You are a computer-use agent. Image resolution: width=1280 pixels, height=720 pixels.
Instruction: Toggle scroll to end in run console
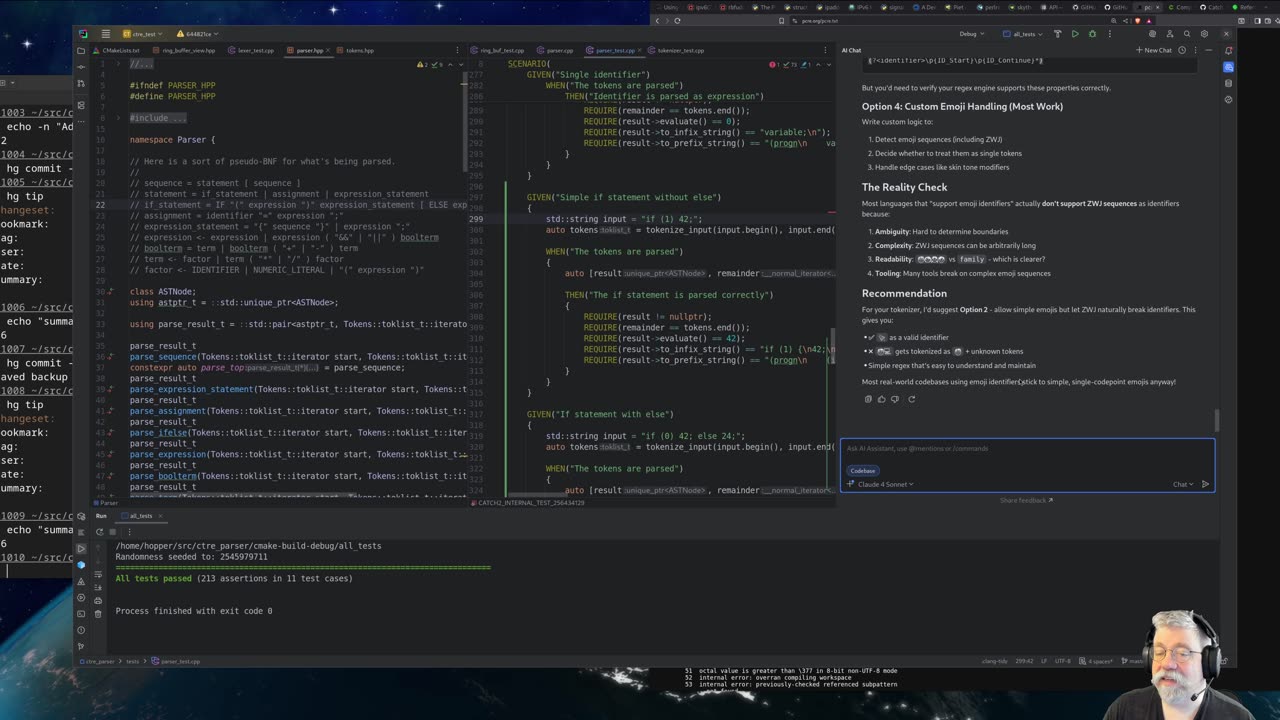coord(98,587)
